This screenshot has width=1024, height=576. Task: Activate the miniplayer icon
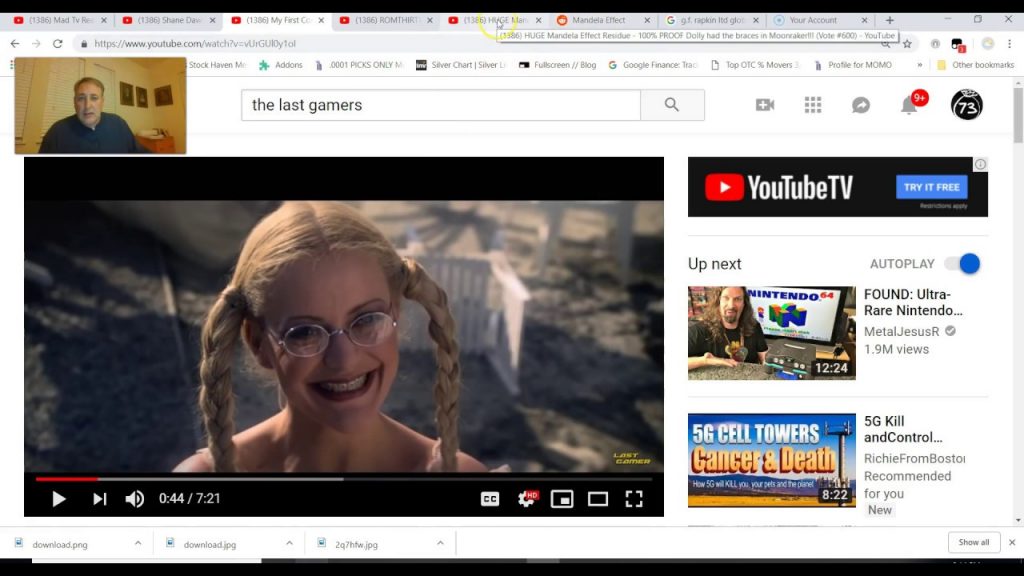coord(562,499)
